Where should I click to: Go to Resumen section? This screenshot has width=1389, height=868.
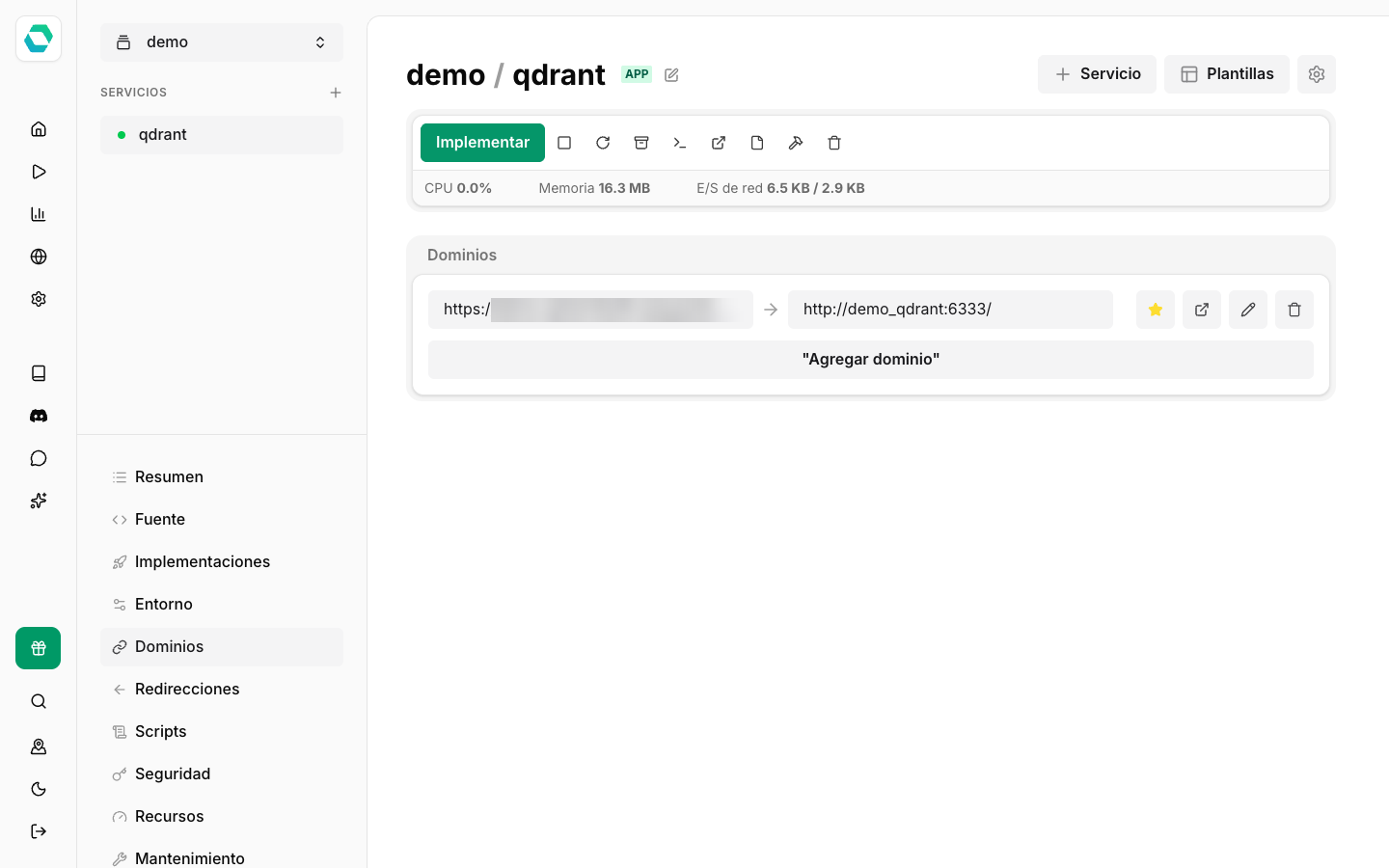coord(222,477)
